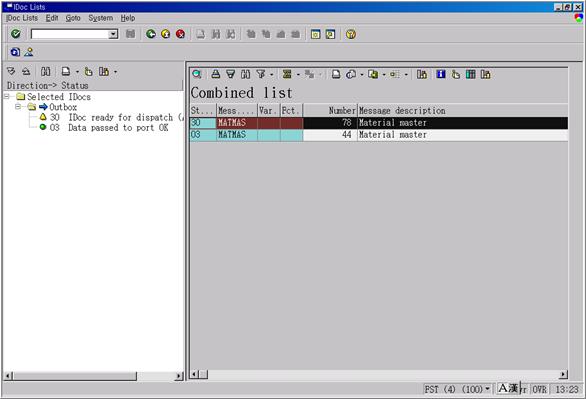Open the Export dropdown arrow
The height and width of the screenshot is (399, 586).
(383, 75)
